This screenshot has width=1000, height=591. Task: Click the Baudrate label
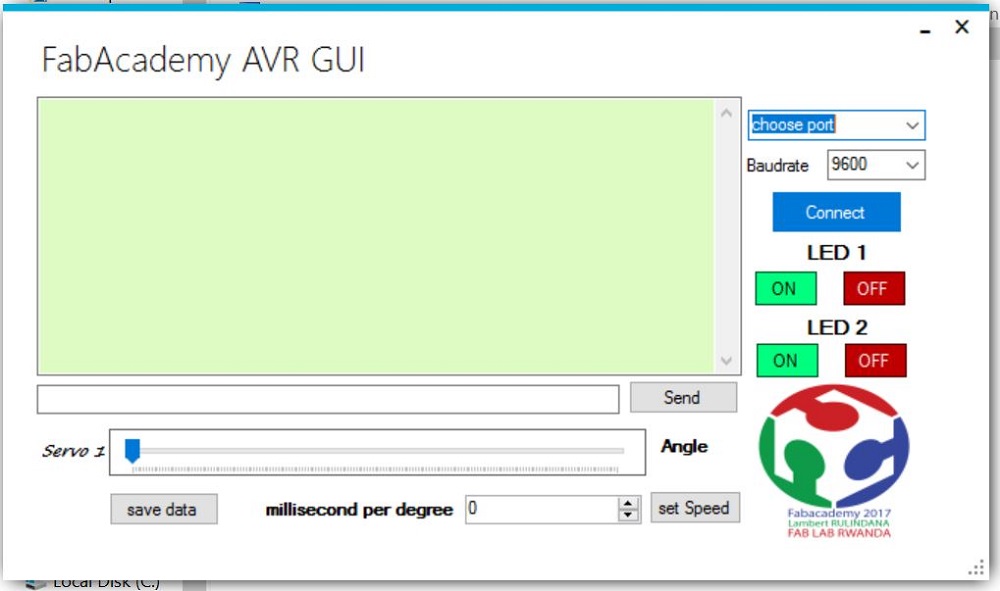777,166
